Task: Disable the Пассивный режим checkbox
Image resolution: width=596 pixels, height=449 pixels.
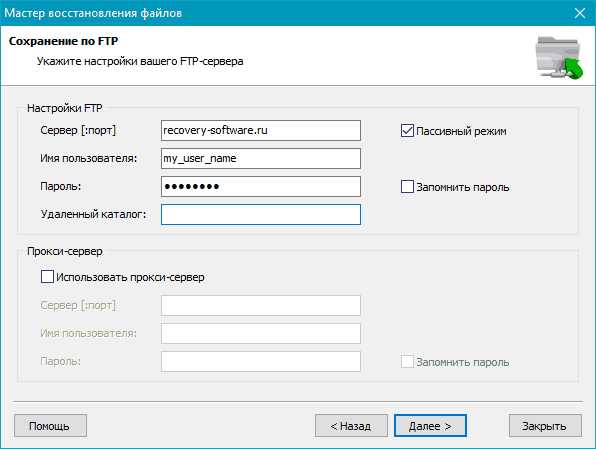Action: coord(407,131)
